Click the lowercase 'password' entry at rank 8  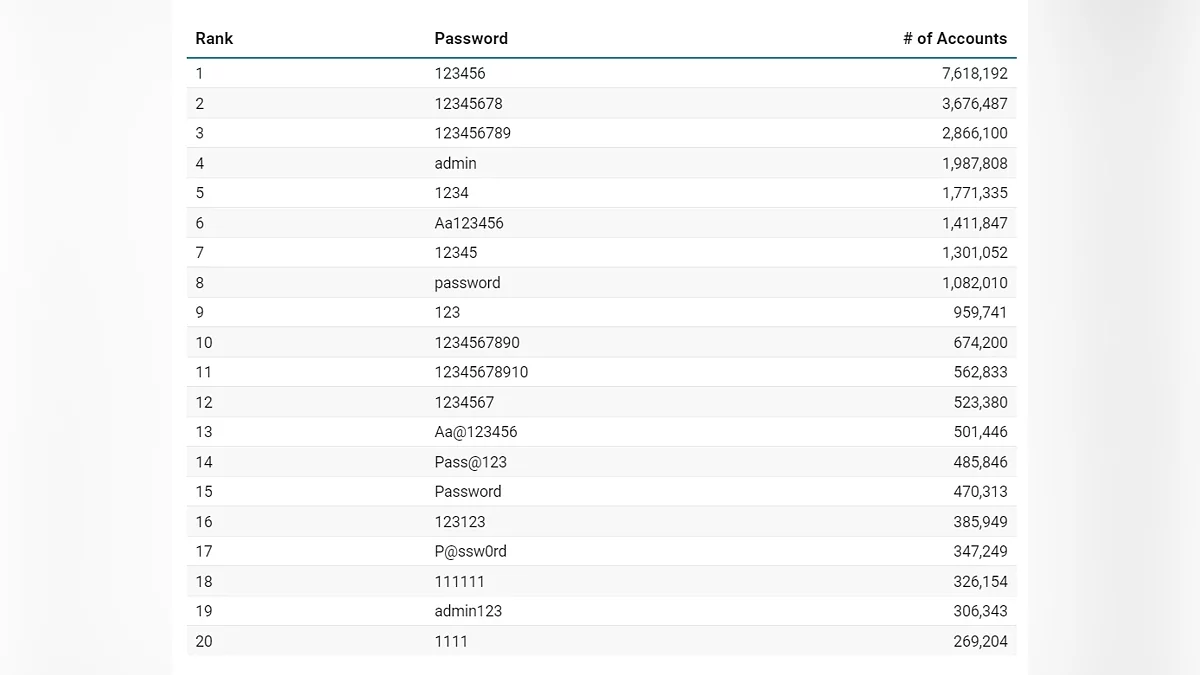467,283
